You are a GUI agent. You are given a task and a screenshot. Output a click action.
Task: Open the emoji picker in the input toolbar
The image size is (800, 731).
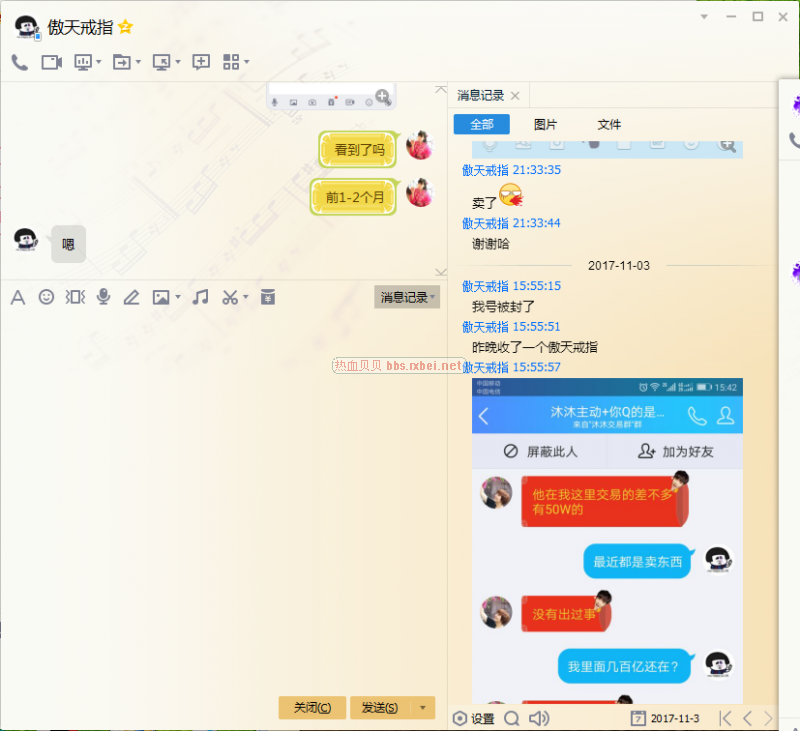point(46,297)
